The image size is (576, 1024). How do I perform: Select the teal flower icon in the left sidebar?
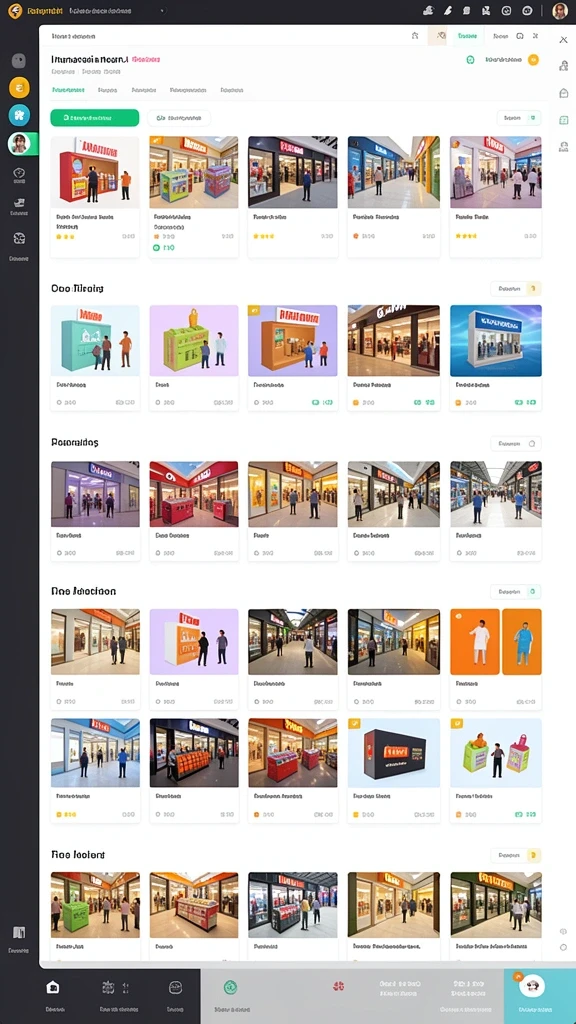tap(19, 115)
